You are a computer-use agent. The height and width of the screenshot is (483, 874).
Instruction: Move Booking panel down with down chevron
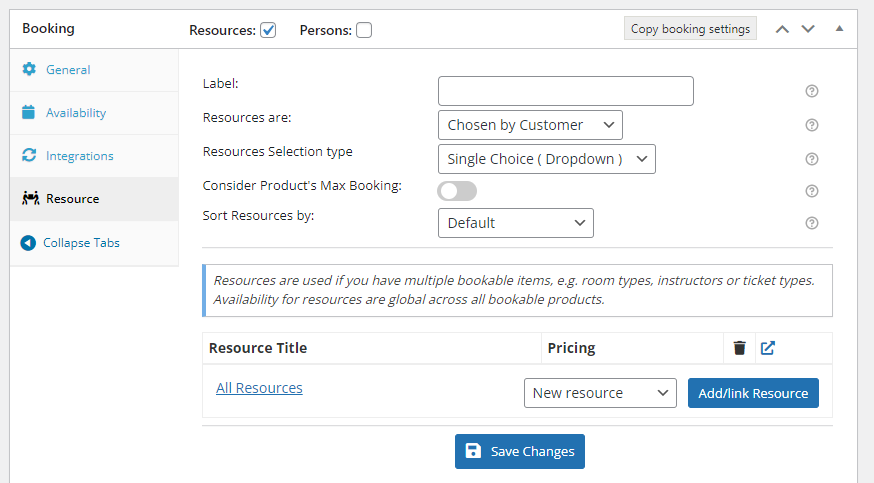[808, 29]
